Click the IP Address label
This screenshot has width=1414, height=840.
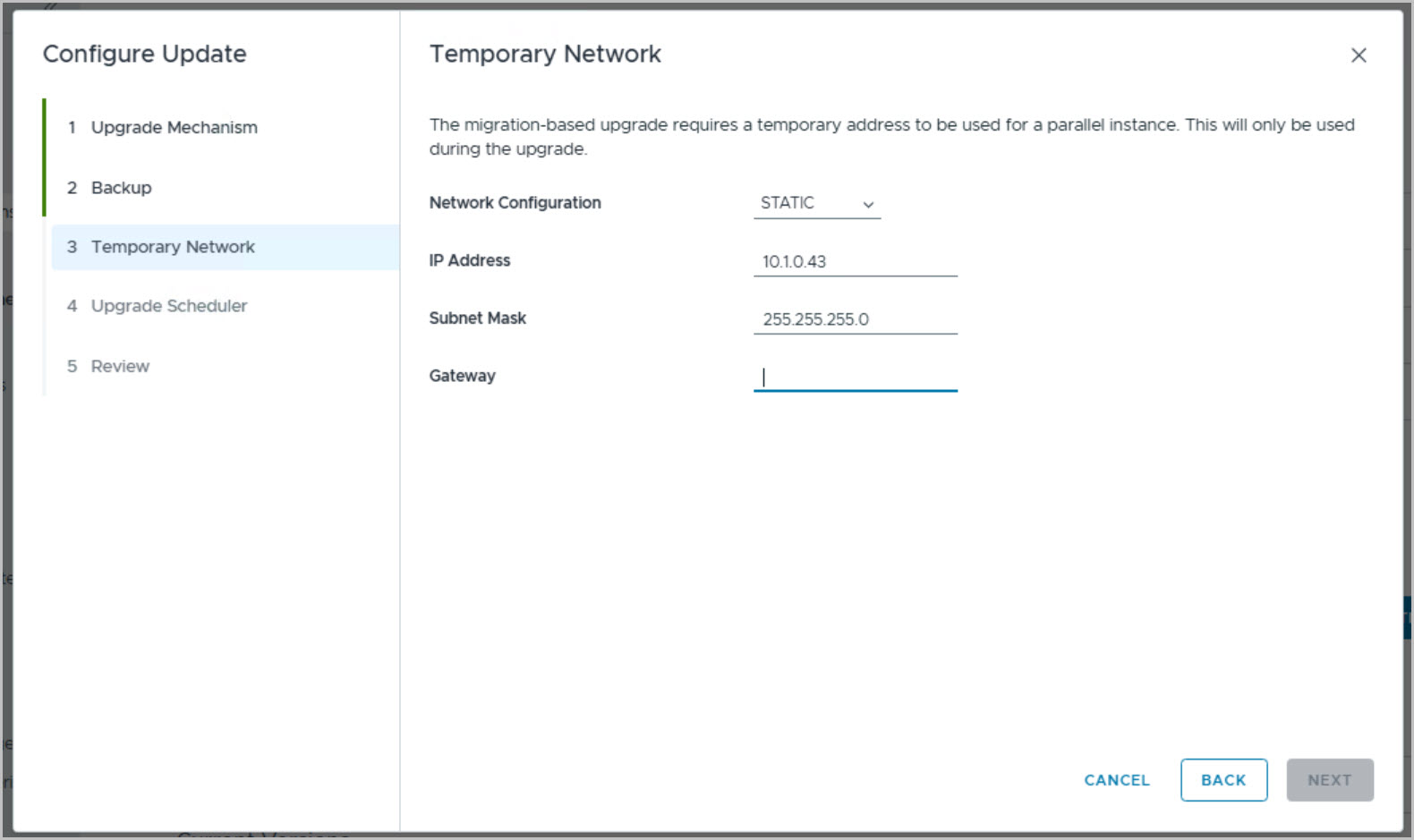coord(469,260)
